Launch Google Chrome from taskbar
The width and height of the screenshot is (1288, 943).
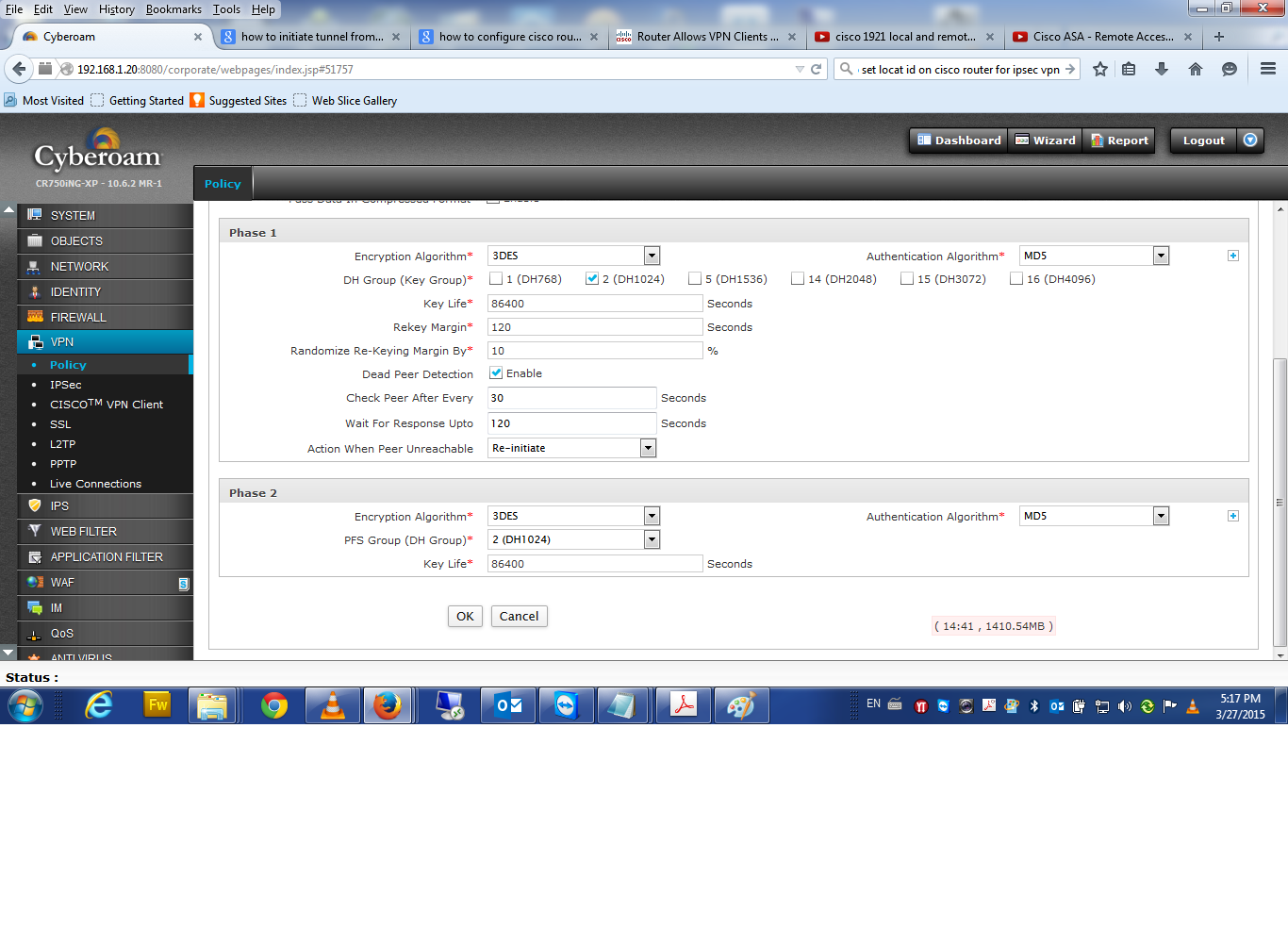[274, 705]
